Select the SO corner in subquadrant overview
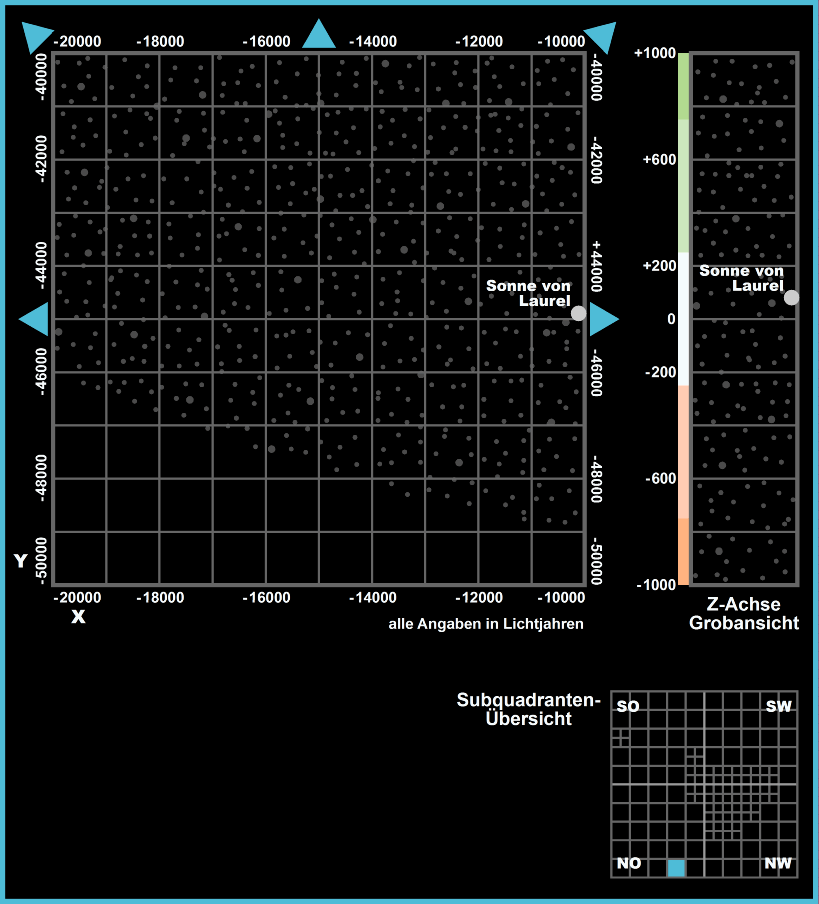Viewport: 819px width, 904px height. (628, 707)
